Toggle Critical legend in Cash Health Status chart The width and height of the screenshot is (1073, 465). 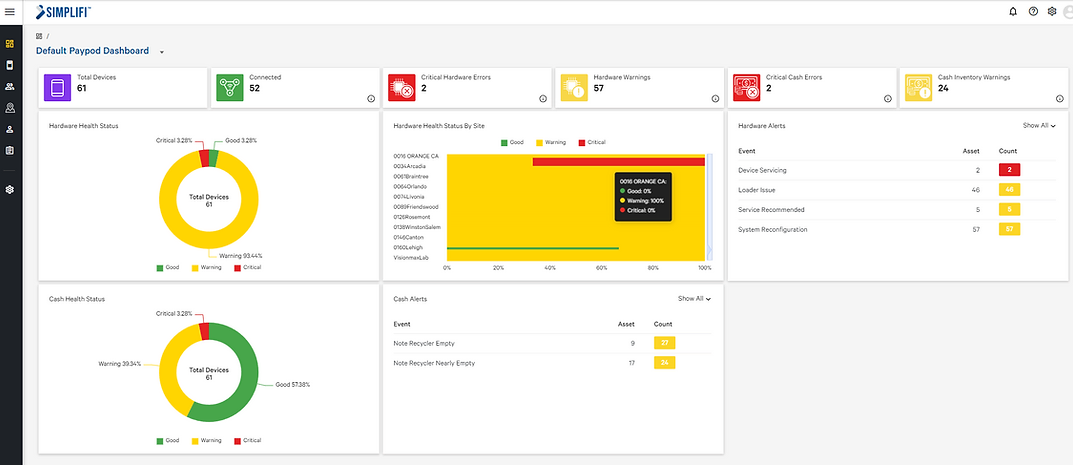246,440
